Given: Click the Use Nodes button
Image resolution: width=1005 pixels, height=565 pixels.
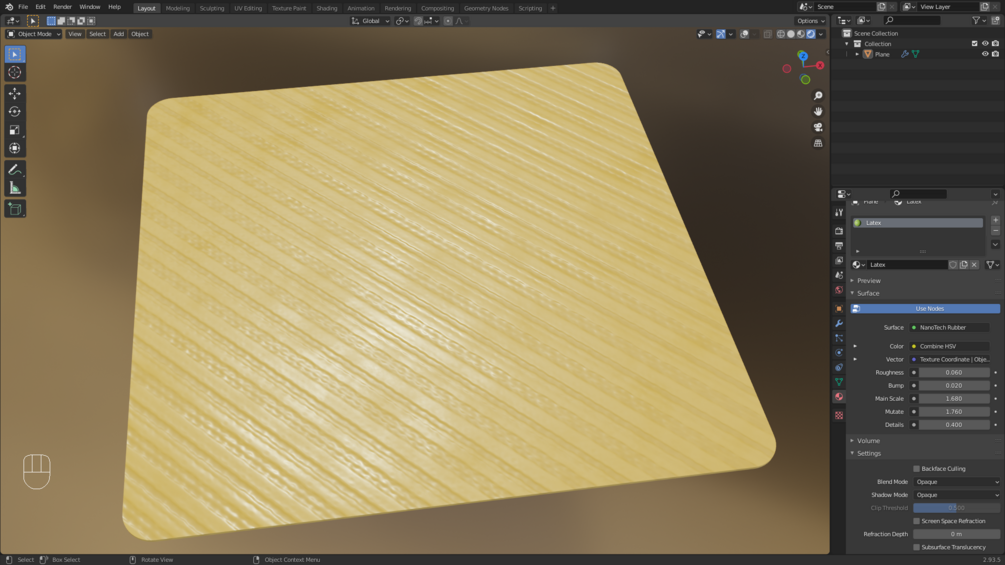Looking at the screenshot, I should click(x=925, y=309).
